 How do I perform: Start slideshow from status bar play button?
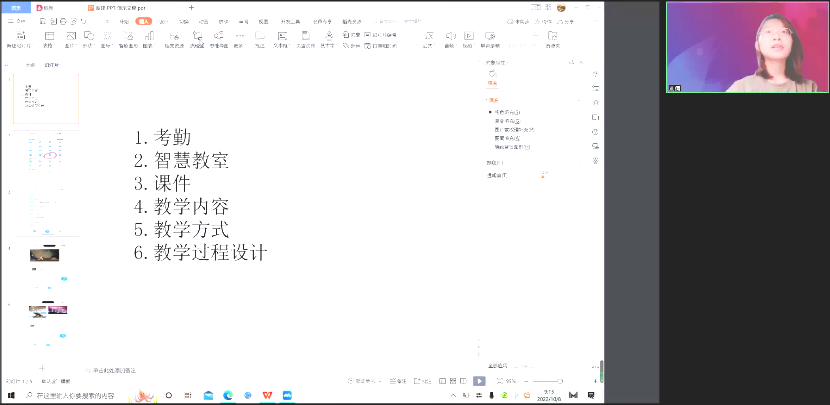pos(479,381)
